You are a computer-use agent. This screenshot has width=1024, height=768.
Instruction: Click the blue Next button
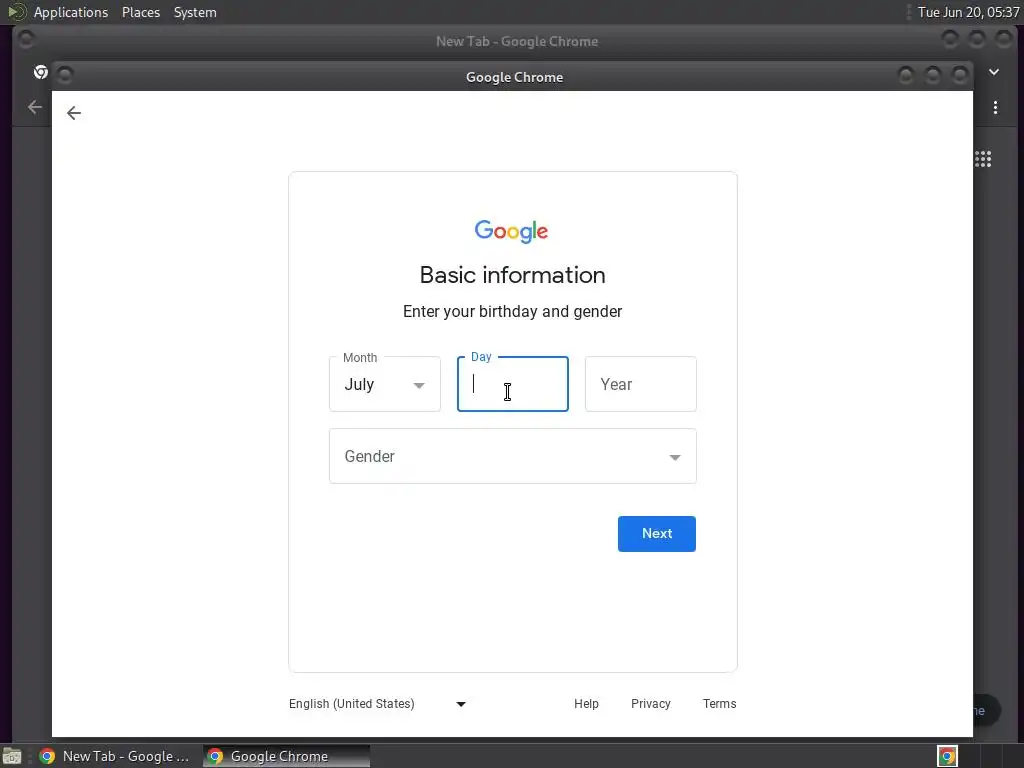click(656, 534)
